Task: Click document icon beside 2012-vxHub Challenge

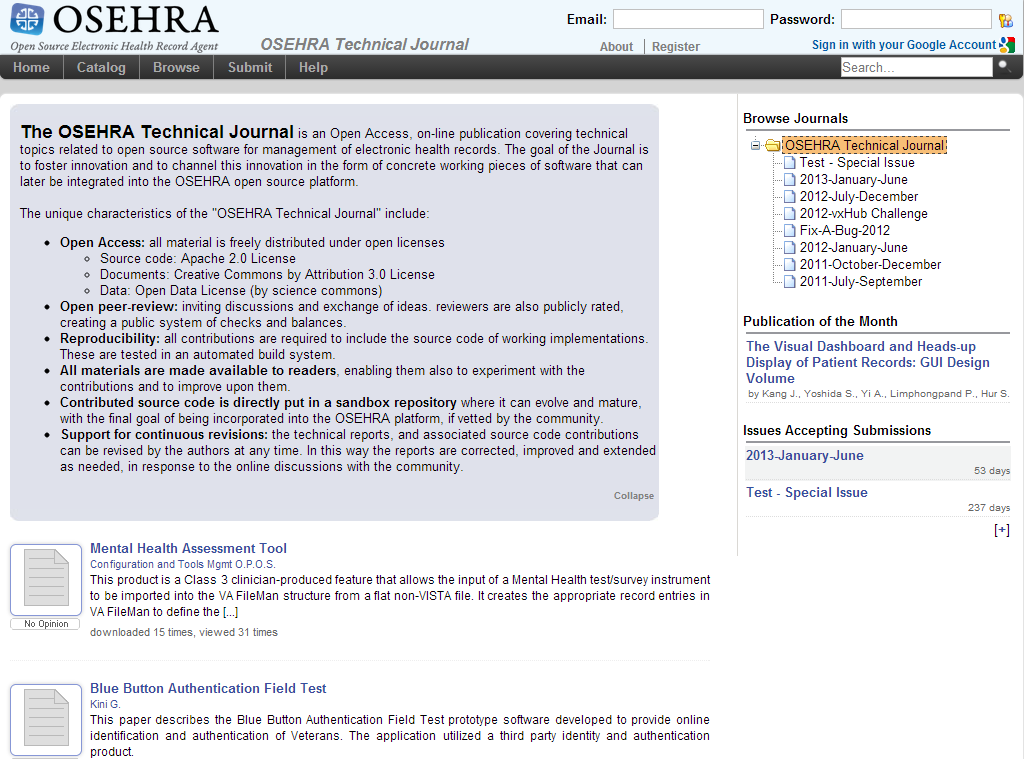Action: (x=790, y=214)
